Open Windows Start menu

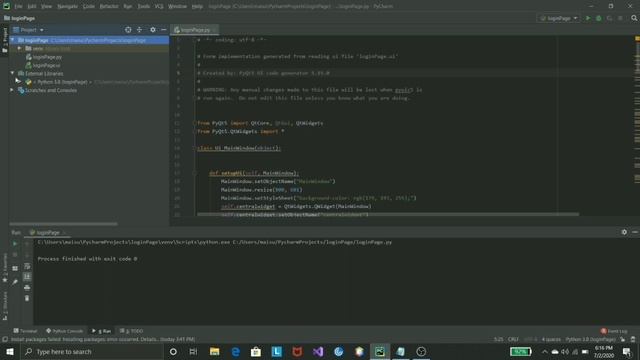coord(10,351)
